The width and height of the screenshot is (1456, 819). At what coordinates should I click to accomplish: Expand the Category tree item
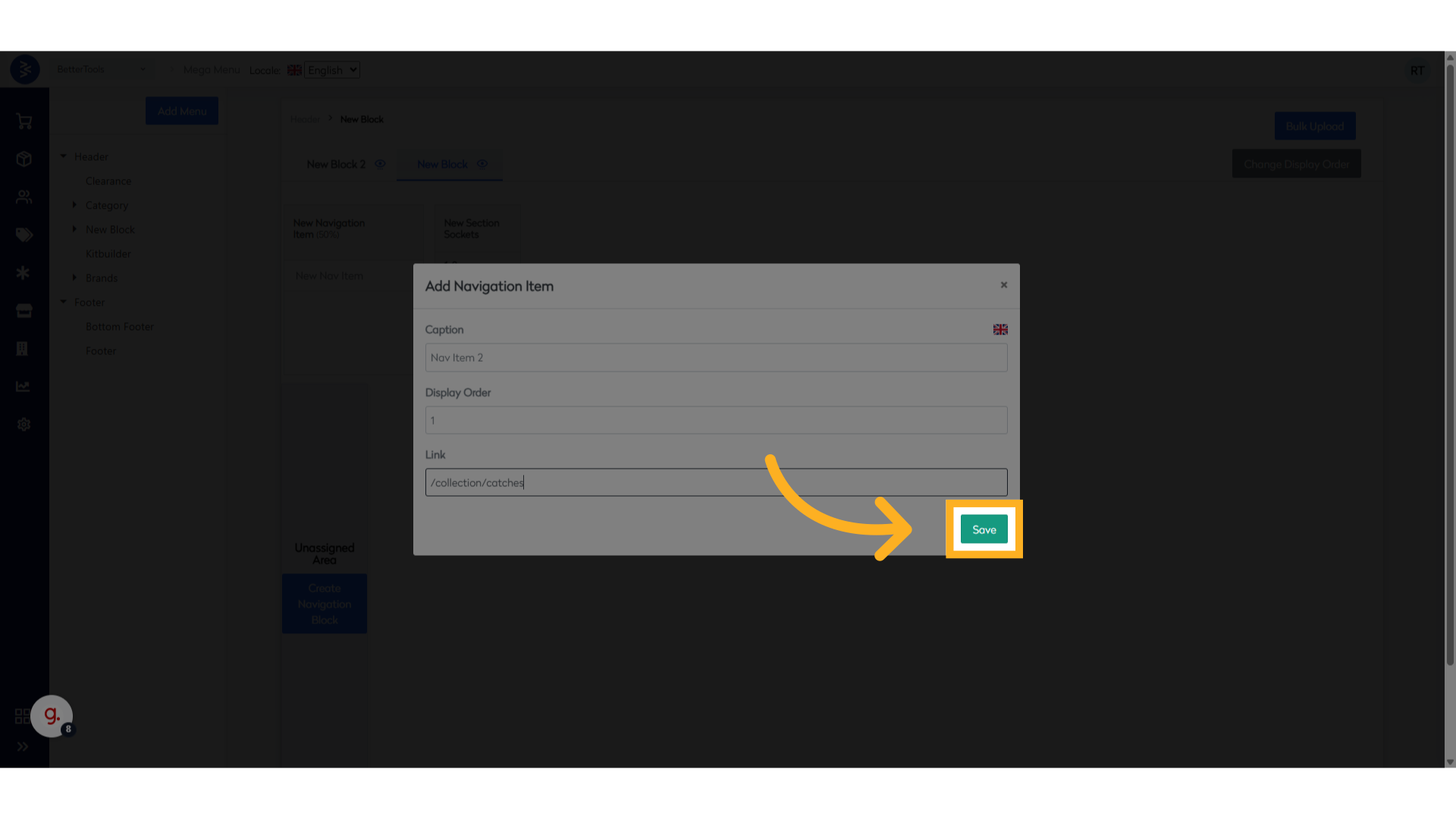[x=74, y=205]
